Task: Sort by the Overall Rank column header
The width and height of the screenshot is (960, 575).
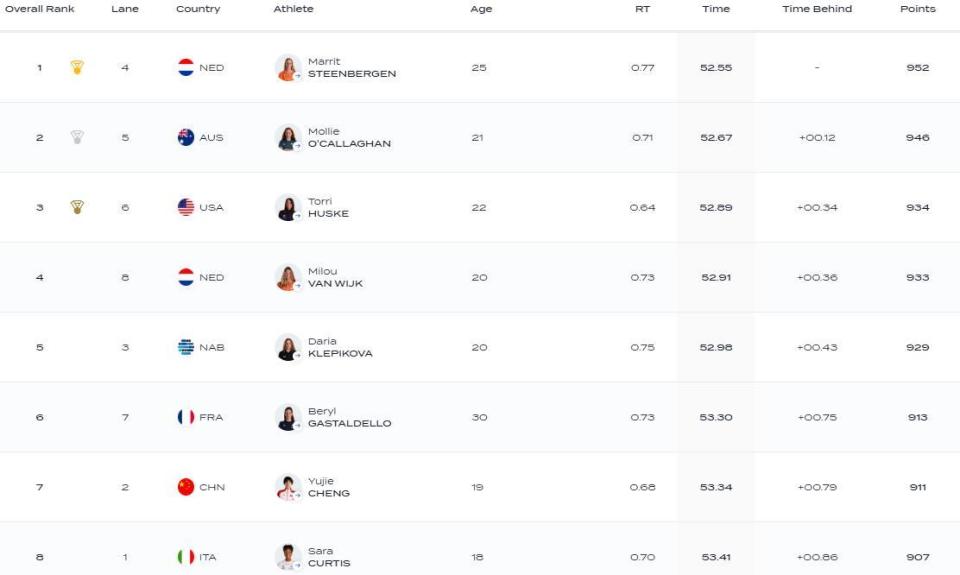Action: pyautogui.click(x=40, y=9)
